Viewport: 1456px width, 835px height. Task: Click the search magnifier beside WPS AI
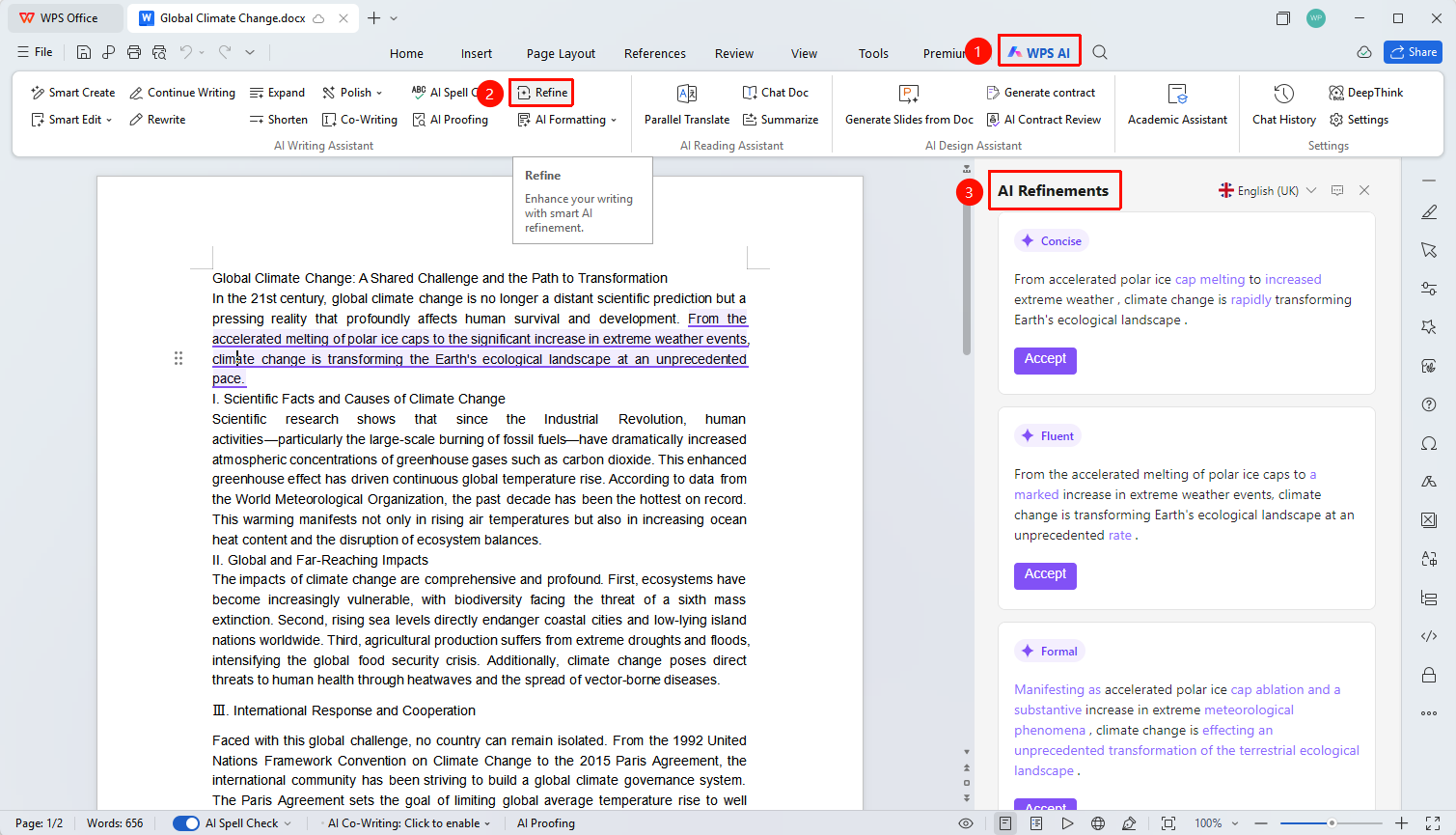(x=1100, y=52)
